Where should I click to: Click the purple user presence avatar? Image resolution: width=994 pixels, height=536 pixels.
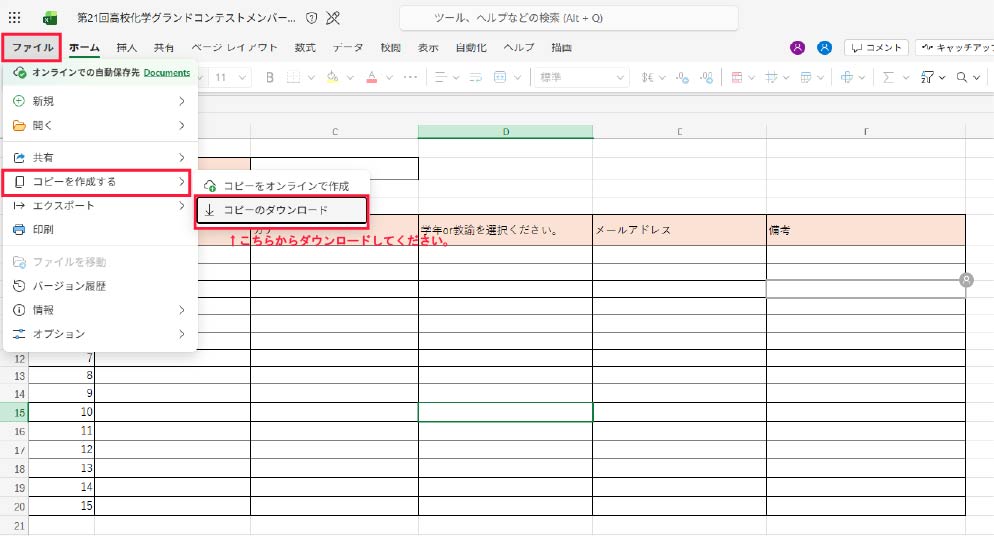point(797,48)
